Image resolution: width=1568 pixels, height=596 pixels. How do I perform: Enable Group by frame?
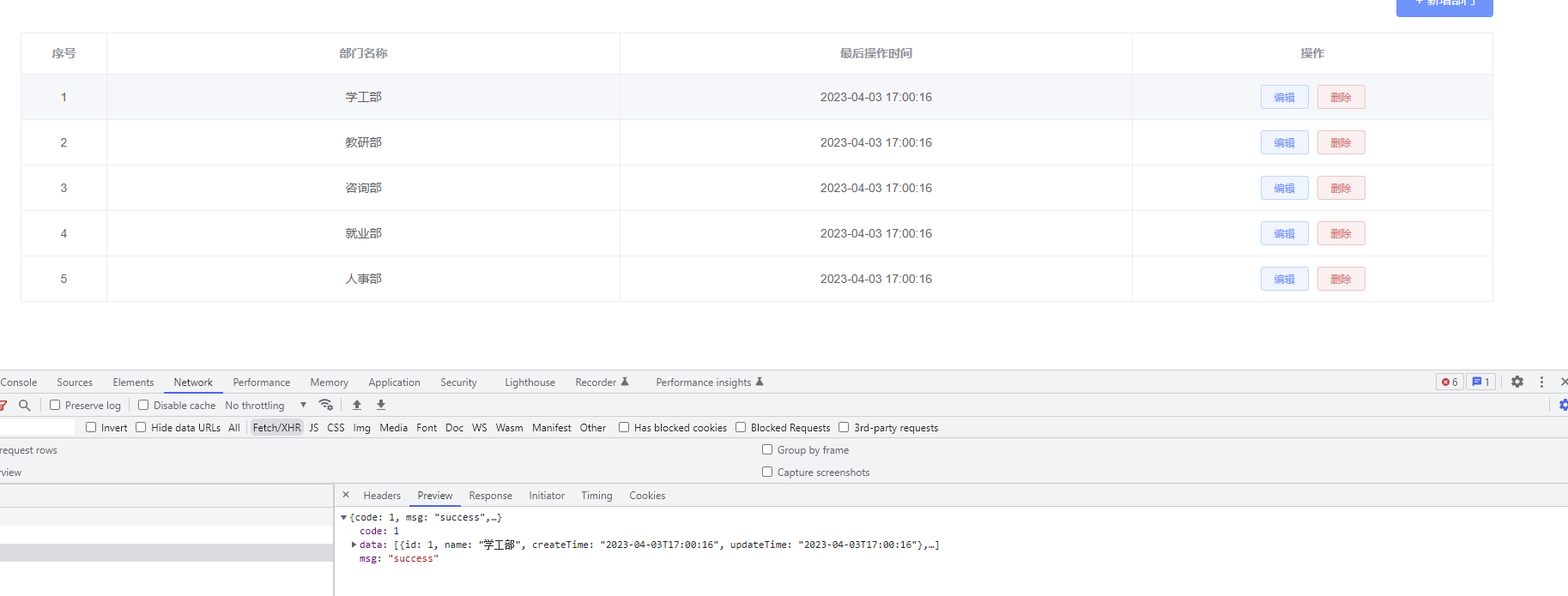coord(767,449)
